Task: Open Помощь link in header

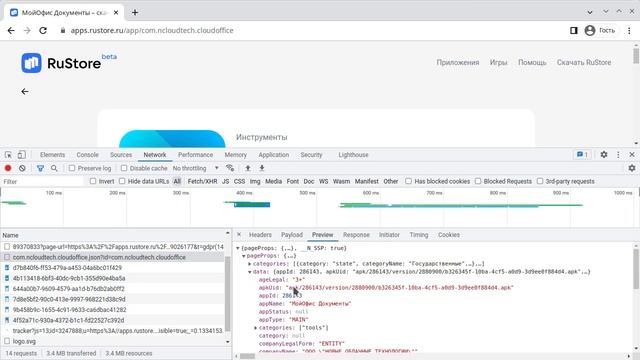Action: pyautogui.click(x=532, y=62)
